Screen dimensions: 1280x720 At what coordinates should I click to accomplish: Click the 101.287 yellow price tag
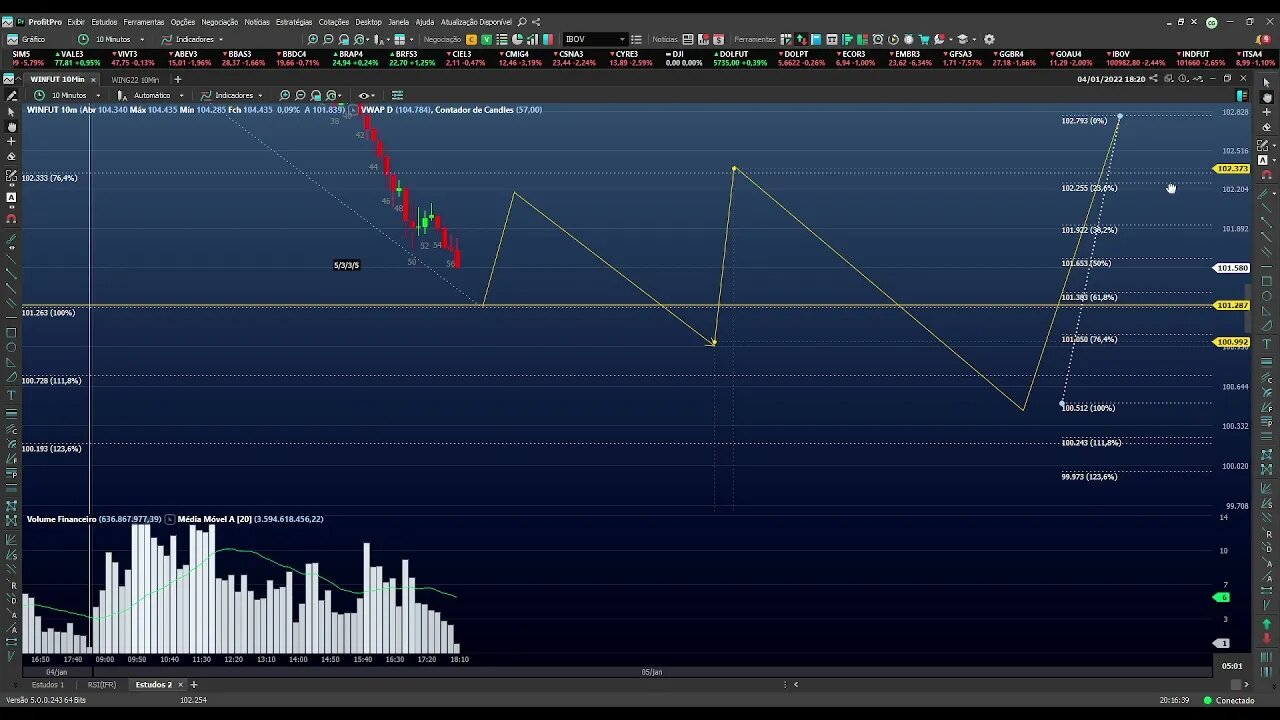pos(1231,305)
